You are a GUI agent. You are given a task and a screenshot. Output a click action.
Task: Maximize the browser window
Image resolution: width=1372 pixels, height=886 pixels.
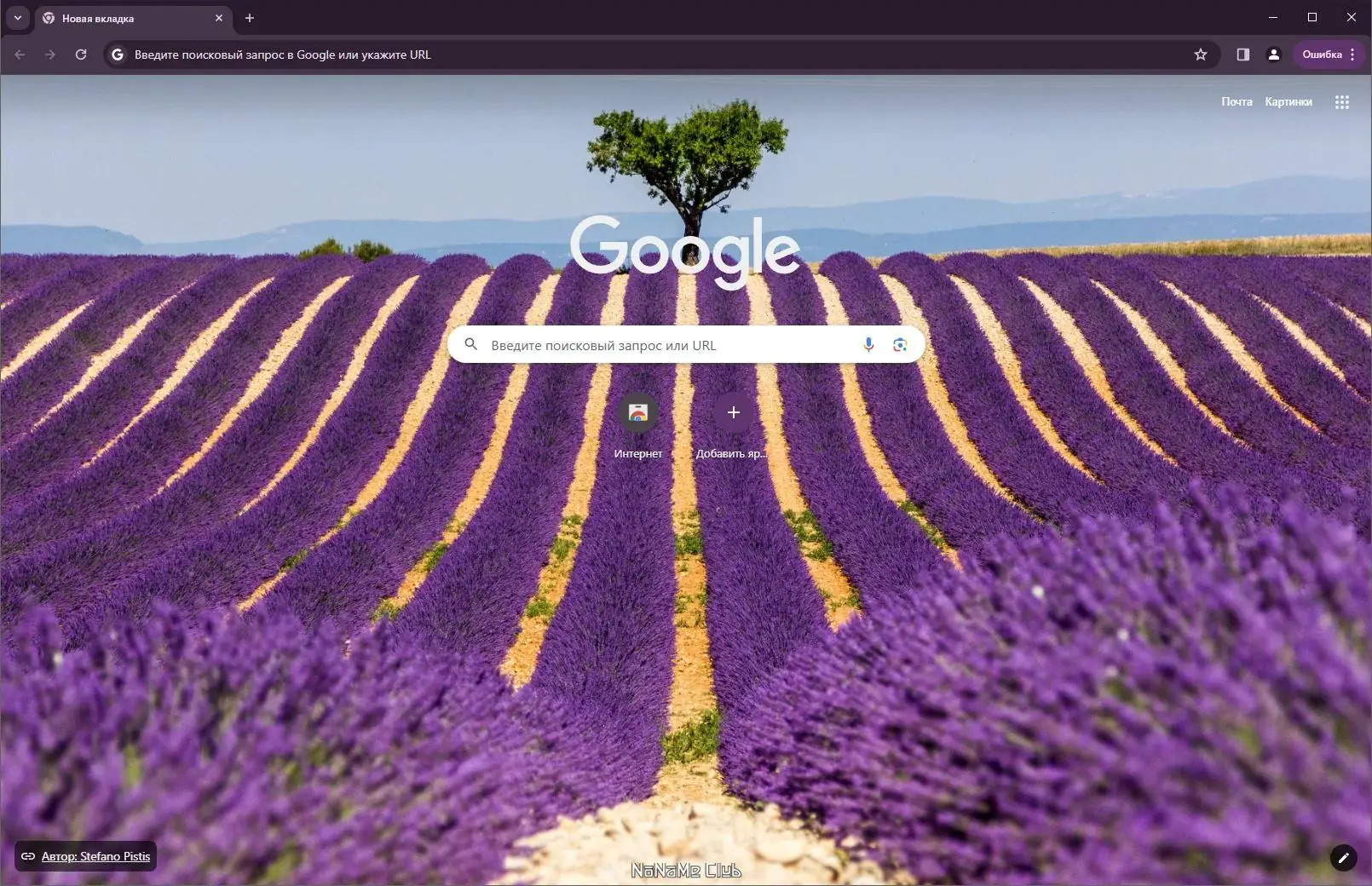click(x=1312, y=18)
